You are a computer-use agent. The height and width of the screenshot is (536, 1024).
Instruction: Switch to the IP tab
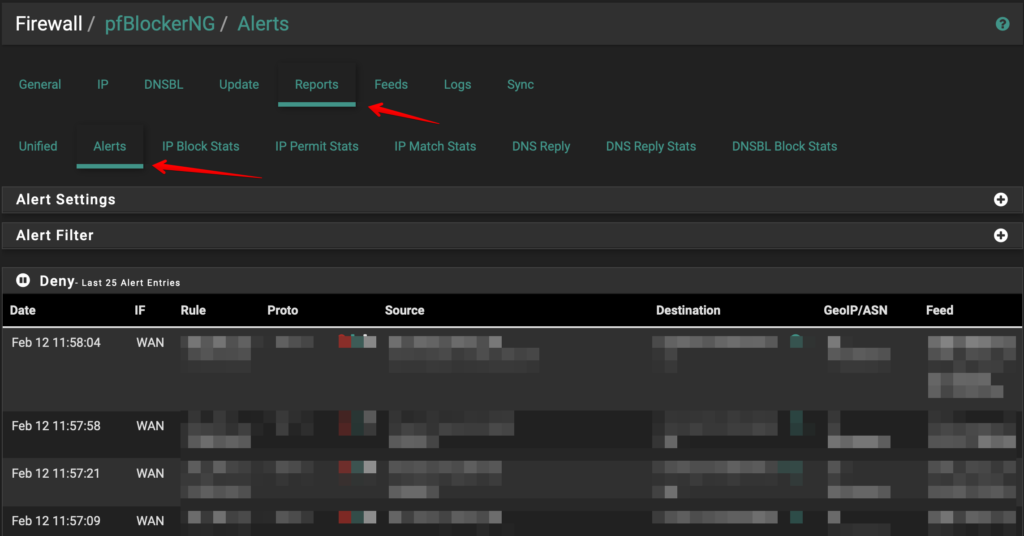pyautogui.click(x=103, y=84)
